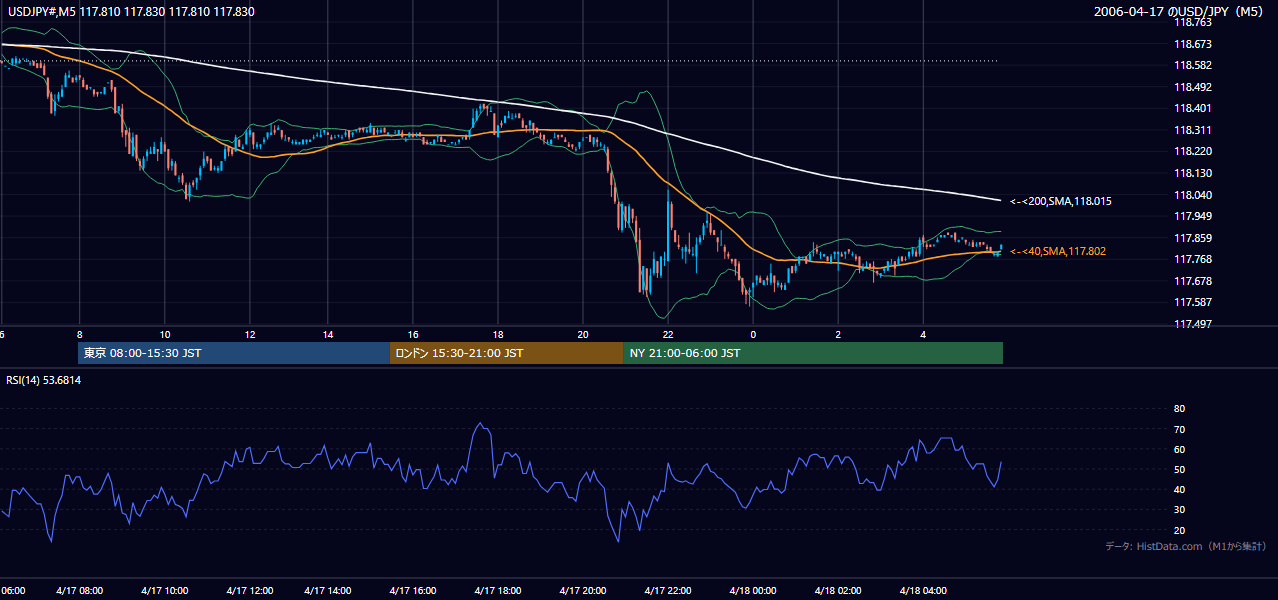Click price axis value 118.673
The height and width of the screenshot is (600, 1278).
pyautogui.click(x=1192, y=44)
